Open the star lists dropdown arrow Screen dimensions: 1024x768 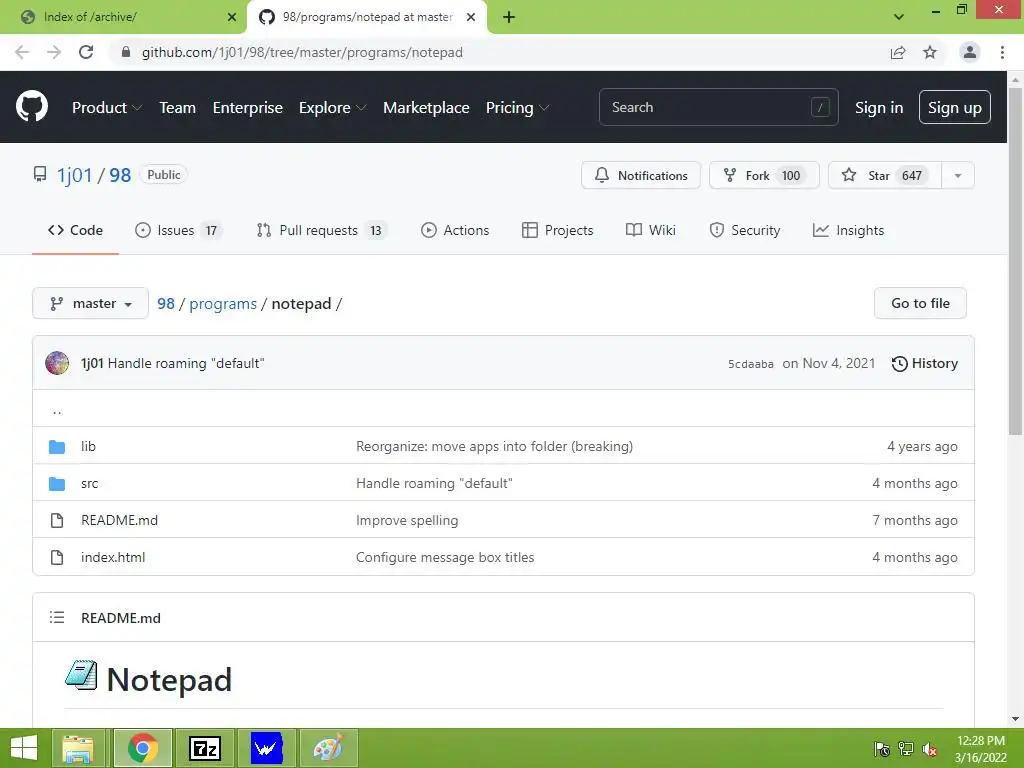pyautogui.click(x=957, y=175)
